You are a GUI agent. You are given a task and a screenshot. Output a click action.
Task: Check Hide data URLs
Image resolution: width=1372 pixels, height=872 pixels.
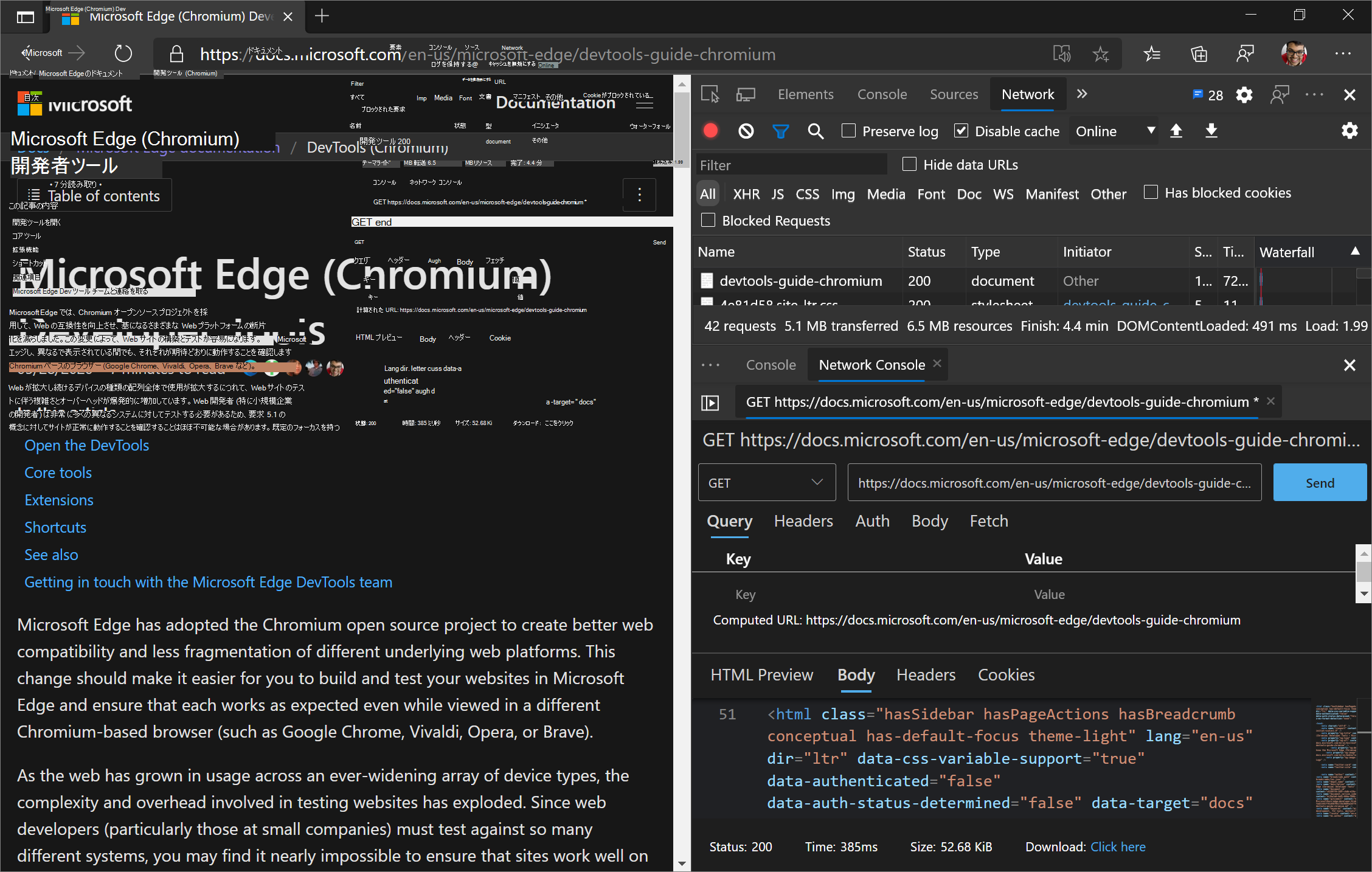[909, 164]
